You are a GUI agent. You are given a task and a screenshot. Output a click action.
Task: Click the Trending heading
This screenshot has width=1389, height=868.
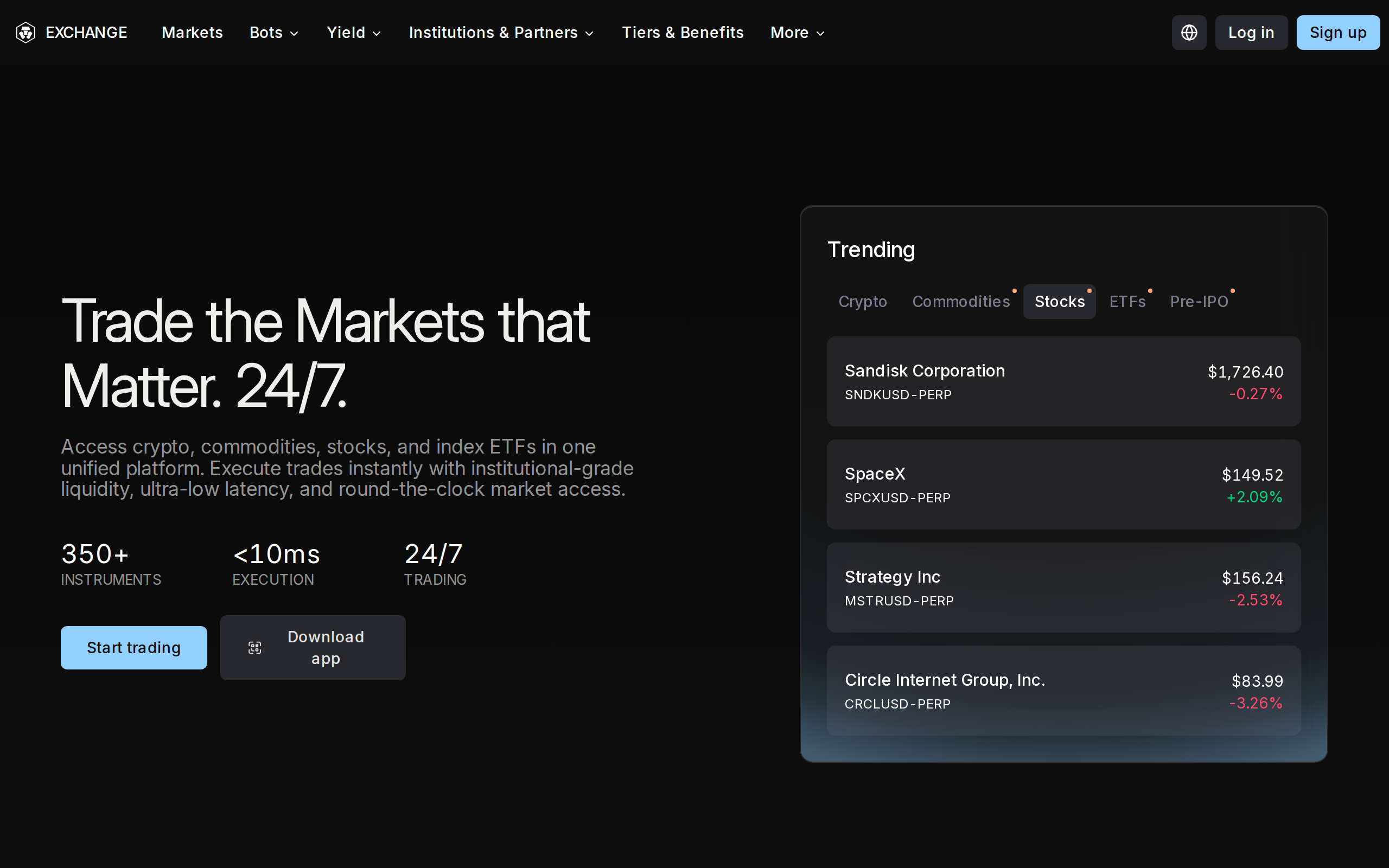coord(871,250)
